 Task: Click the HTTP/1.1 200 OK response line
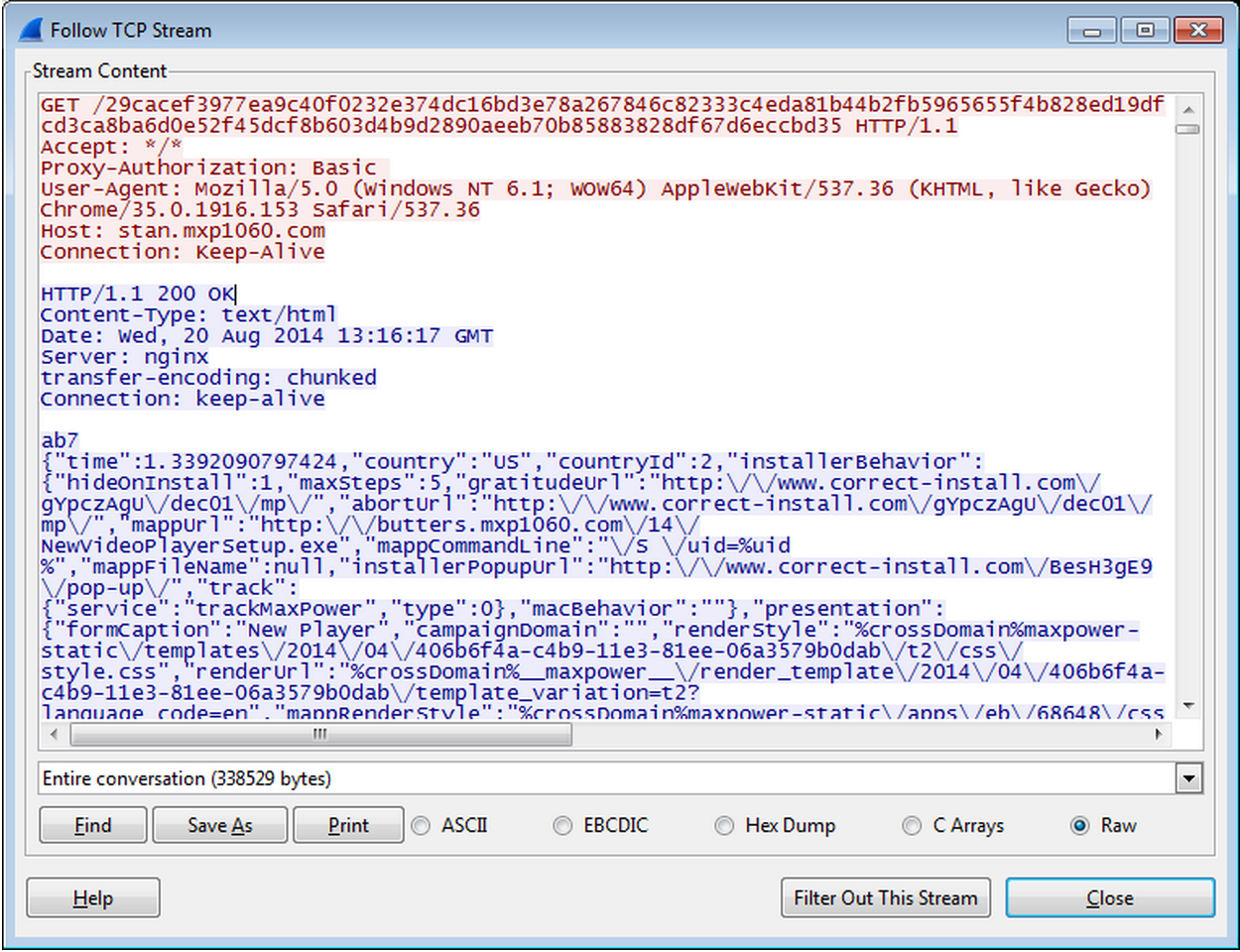pos(137,294)
